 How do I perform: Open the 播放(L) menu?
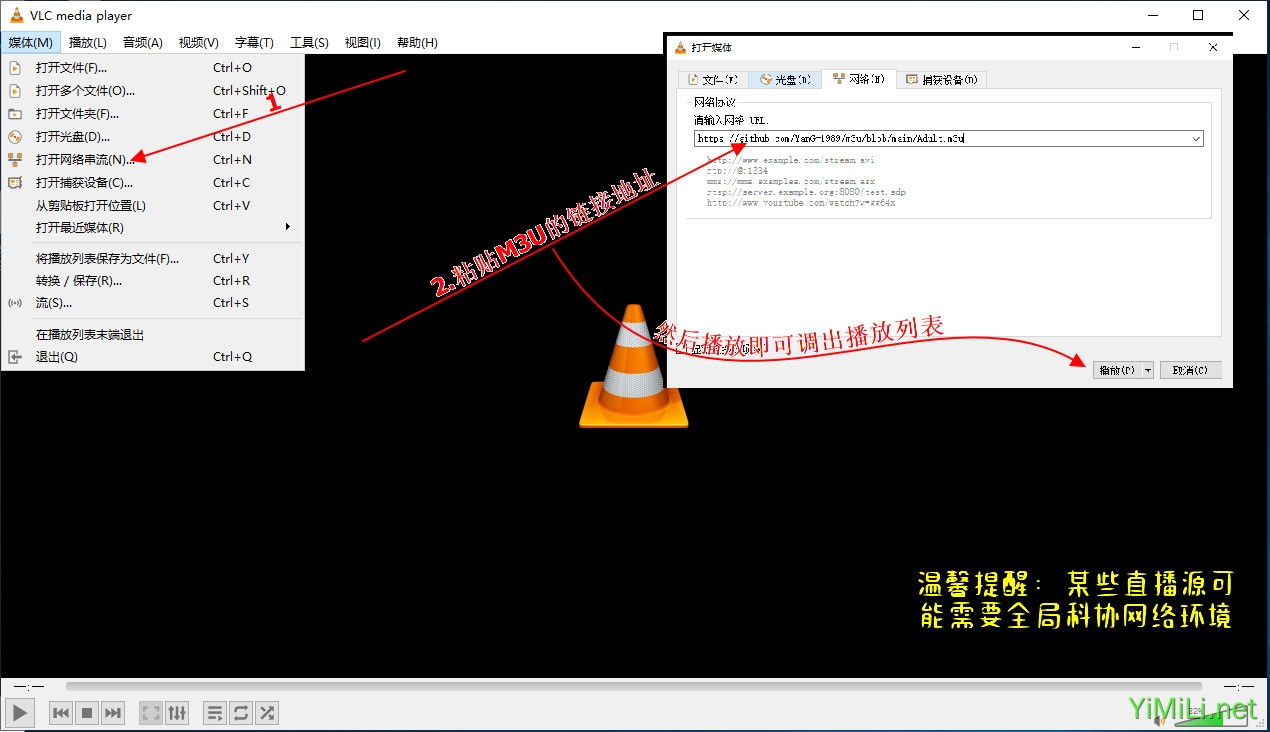(x=88, y=42)
